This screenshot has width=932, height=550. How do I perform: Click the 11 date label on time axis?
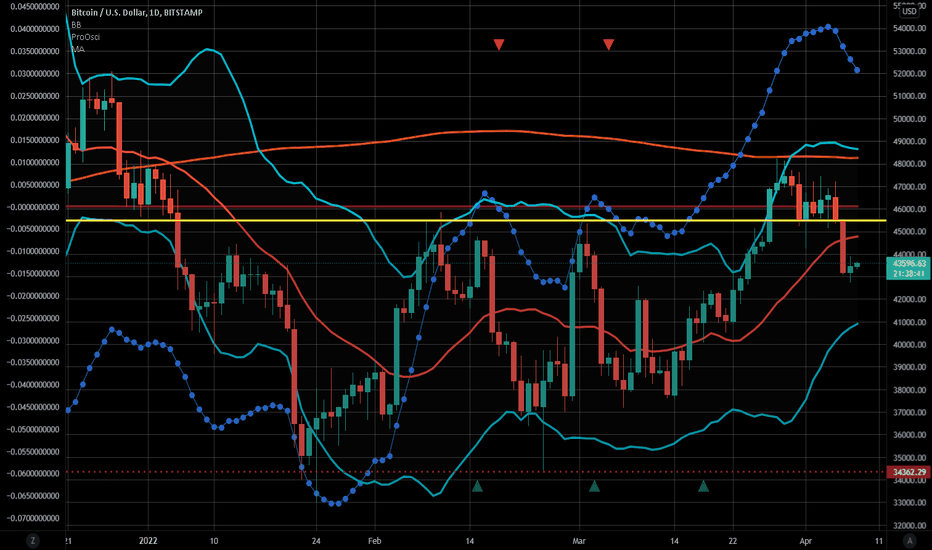pyautogui.click(x=879, y=540)
